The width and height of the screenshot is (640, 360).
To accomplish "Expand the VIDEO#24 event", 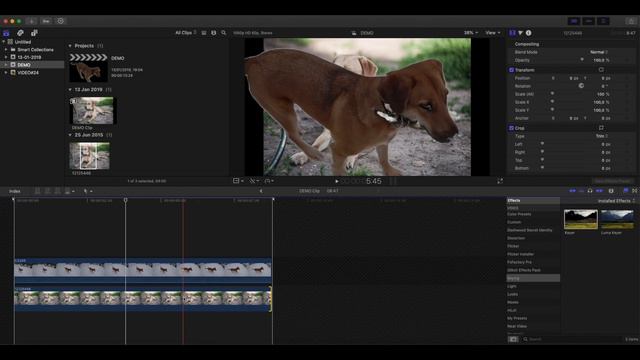I will [x=6, y=73].
